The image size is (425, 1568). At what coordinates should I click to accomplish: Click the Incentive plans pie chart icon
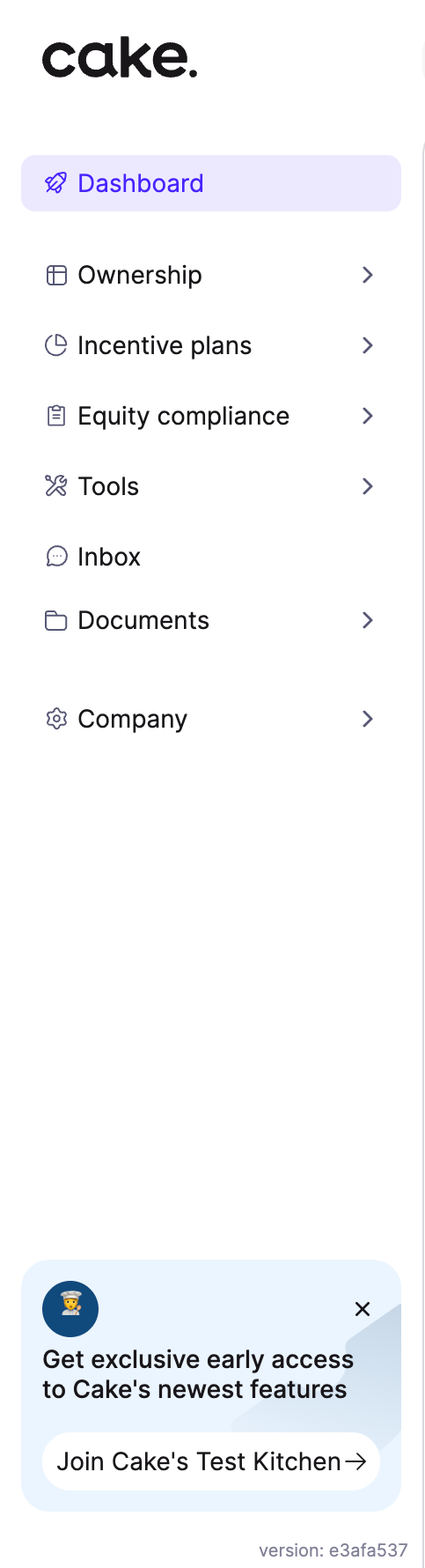pos(56,345)
